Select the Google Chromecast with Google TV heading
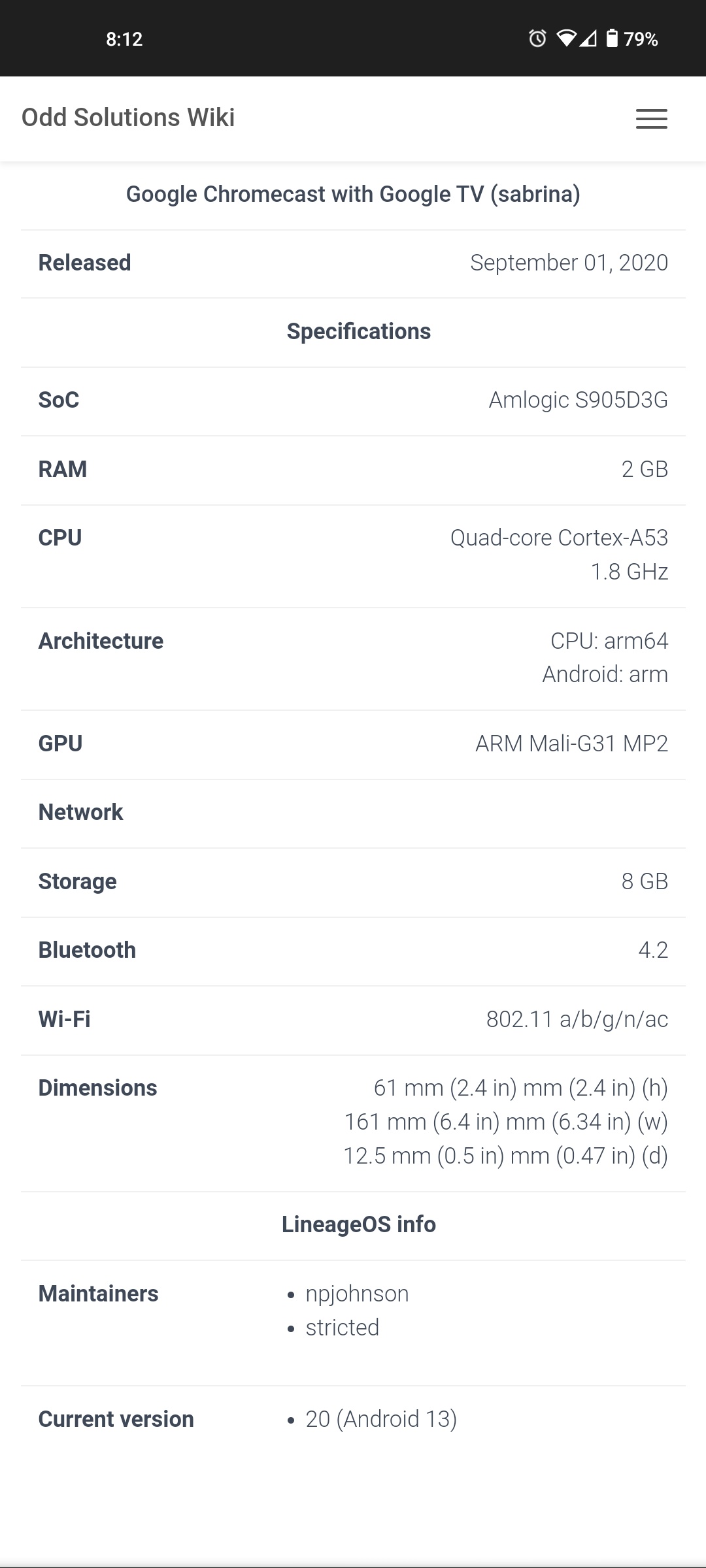The image size is (706, 1568). click(353, 194)
